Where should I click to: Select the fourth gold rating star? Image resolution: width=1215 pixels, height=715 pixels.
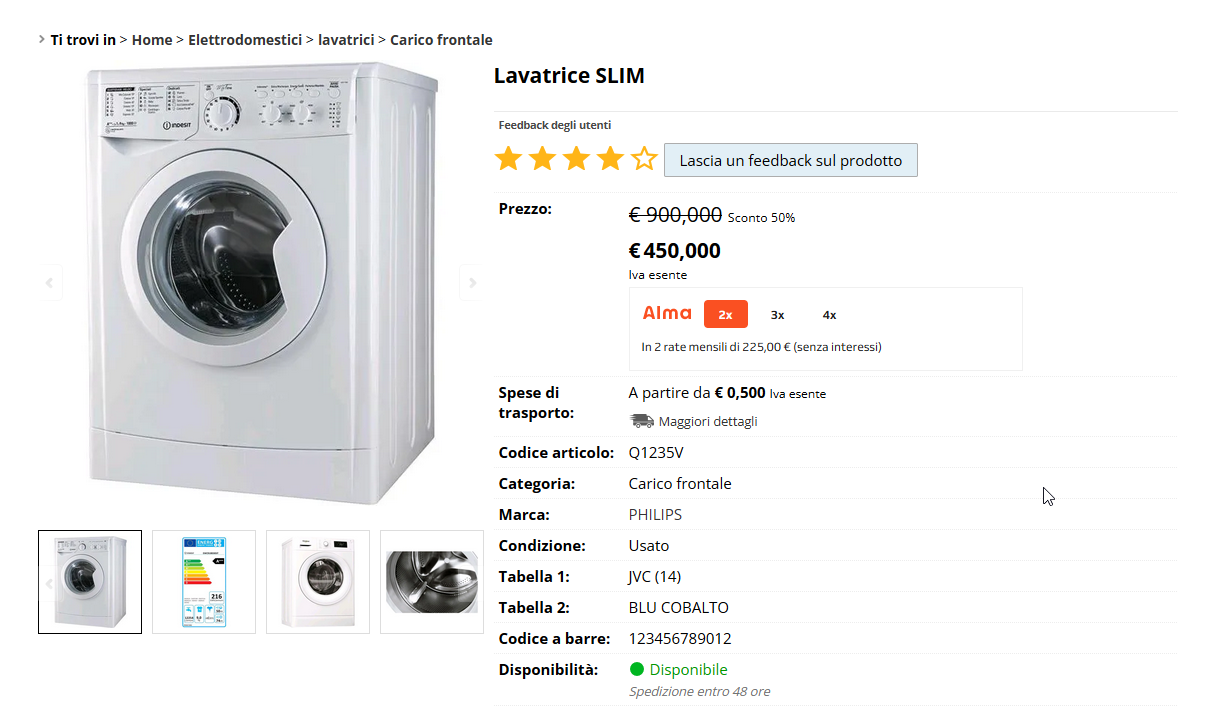pyautogui.click(x=610, y=158)
